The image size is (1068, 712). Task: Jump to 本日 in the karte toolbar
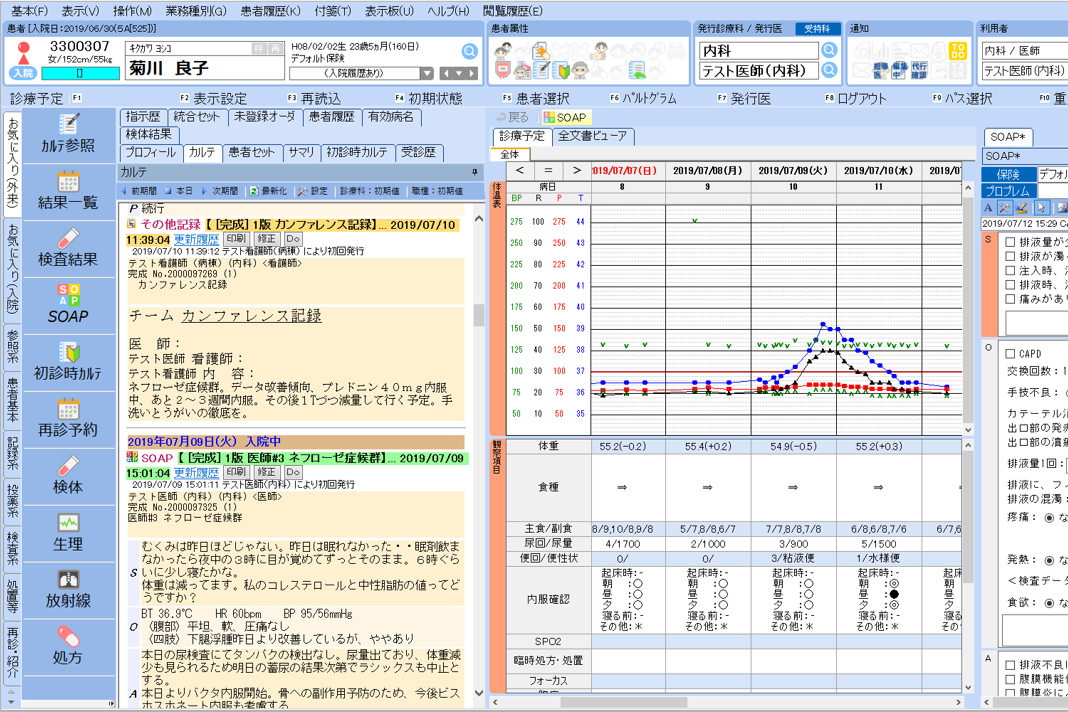(179, 191)
